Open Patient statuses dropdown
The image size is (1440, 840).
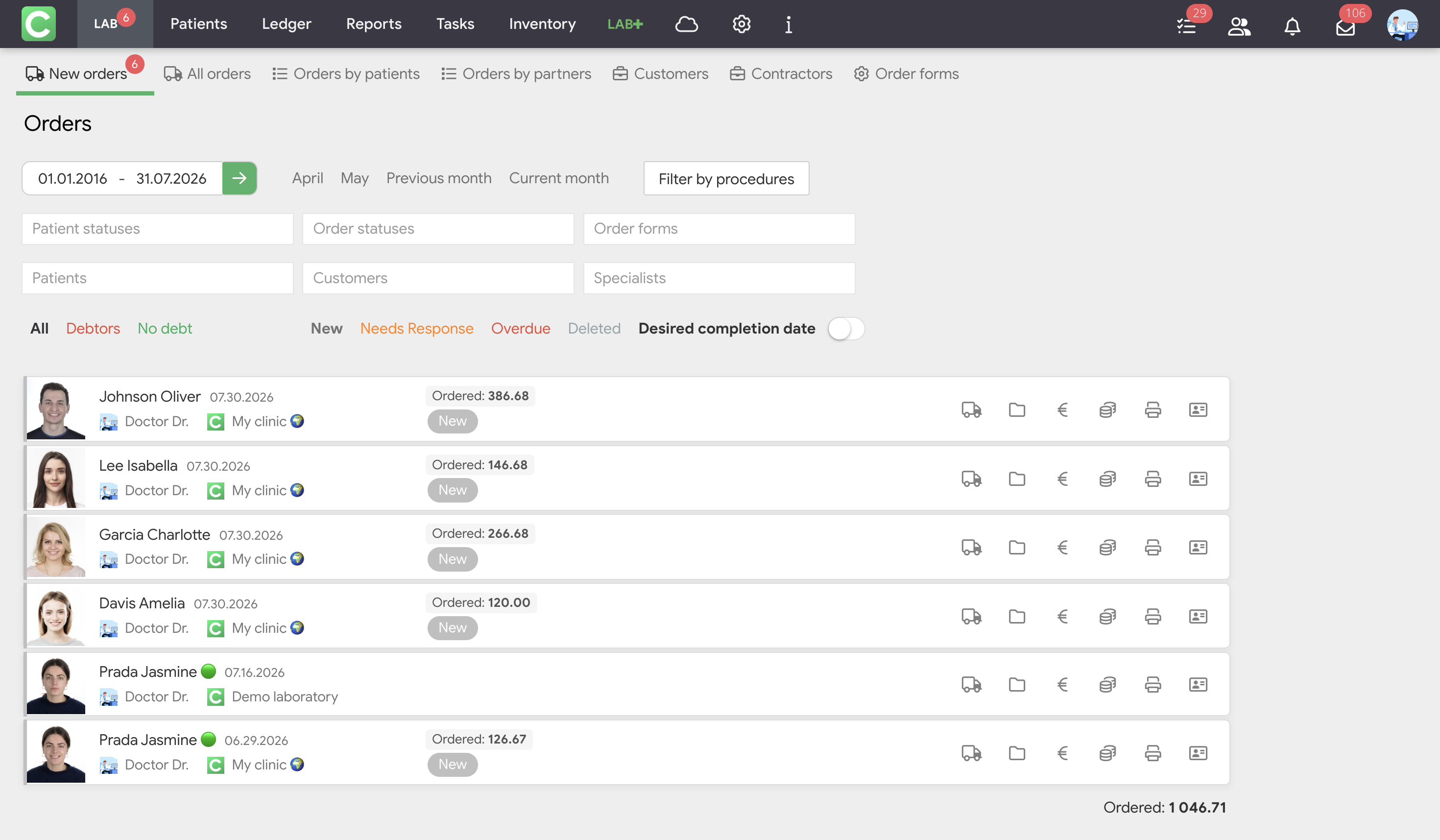(157, 229)
